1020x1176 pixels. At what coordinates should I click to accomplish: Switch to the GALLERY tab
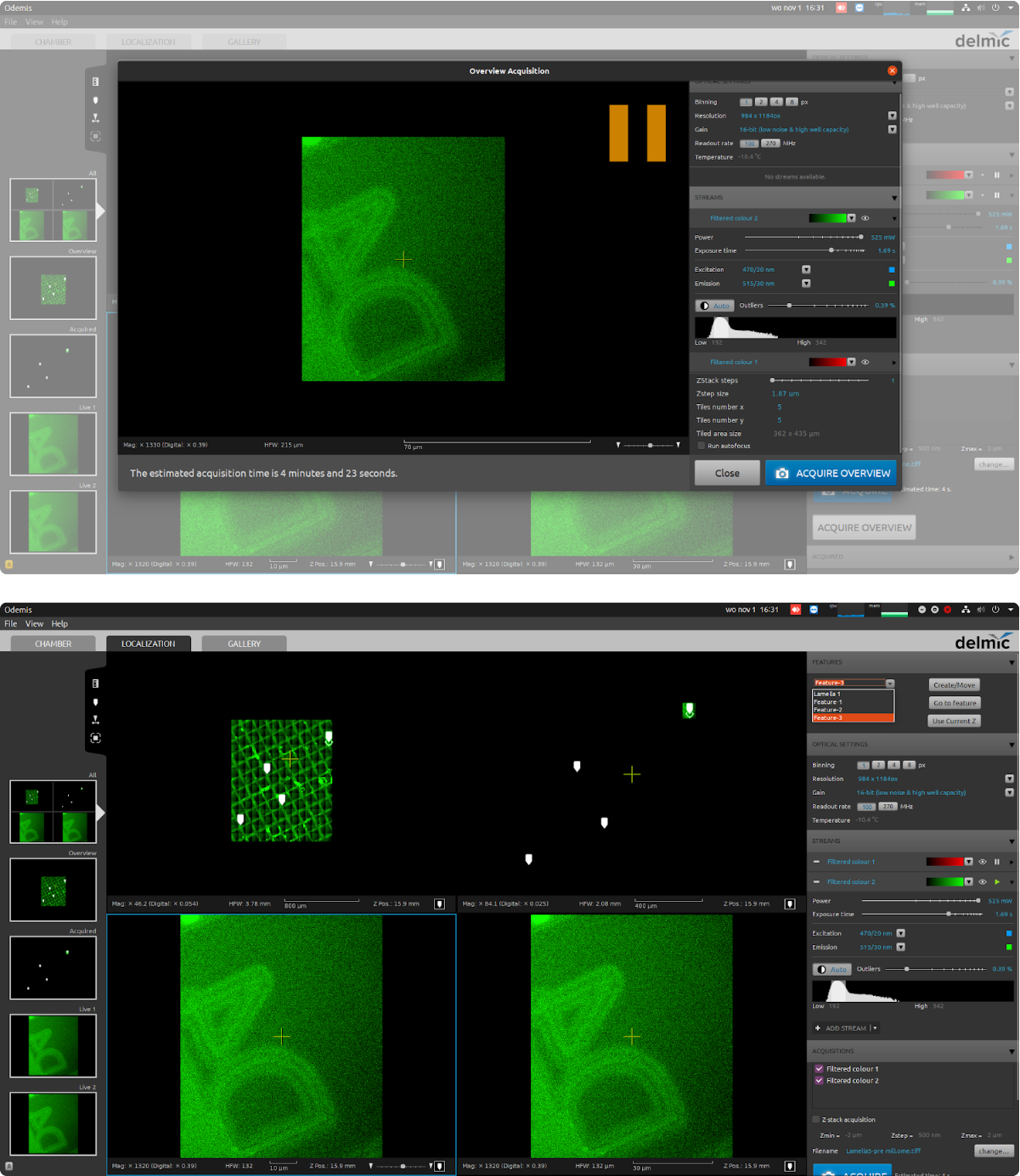[x=244, y=643]
